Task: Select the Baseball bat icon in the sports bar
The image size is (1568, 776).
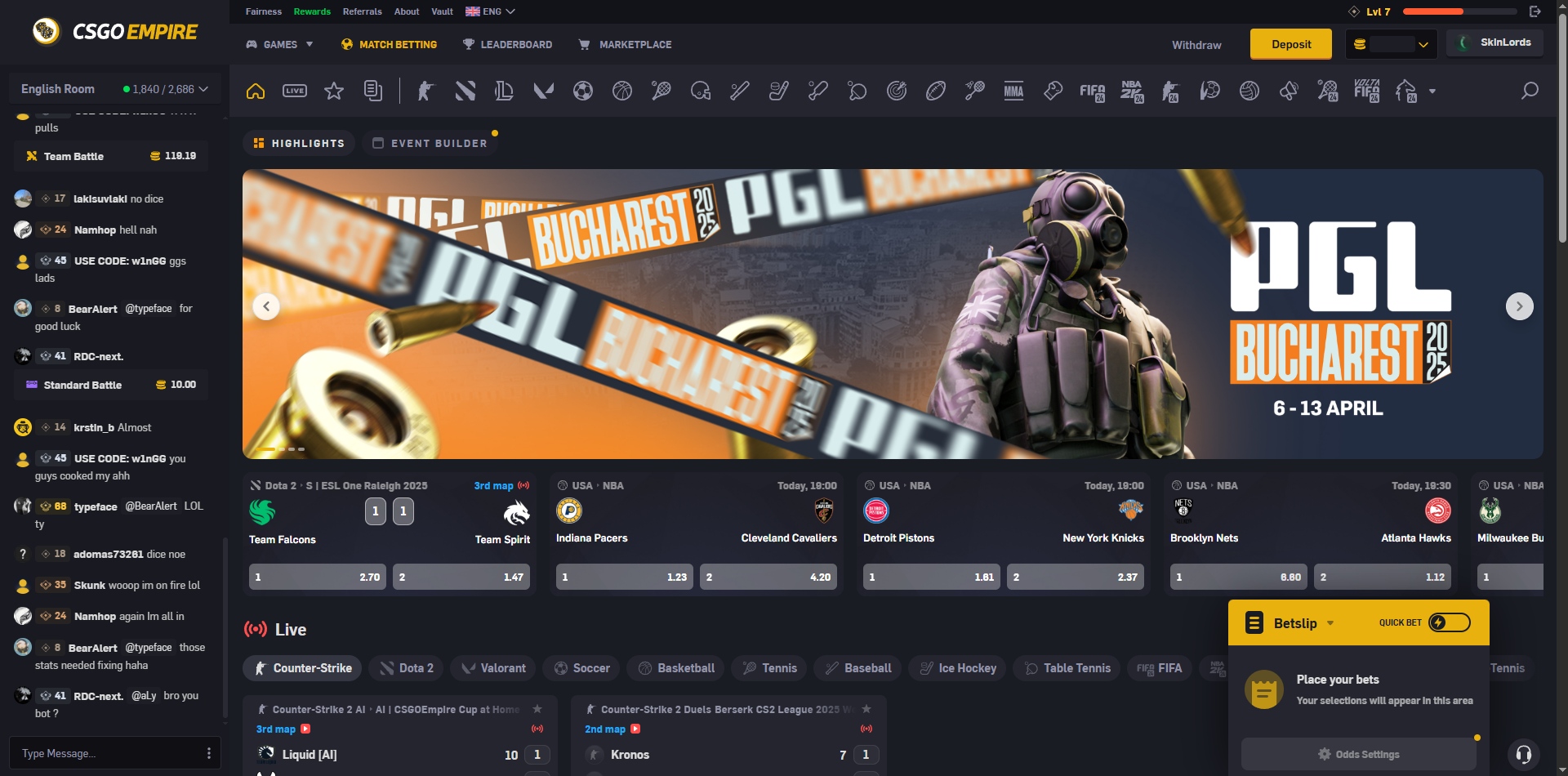Action: [x=739, y=91]
